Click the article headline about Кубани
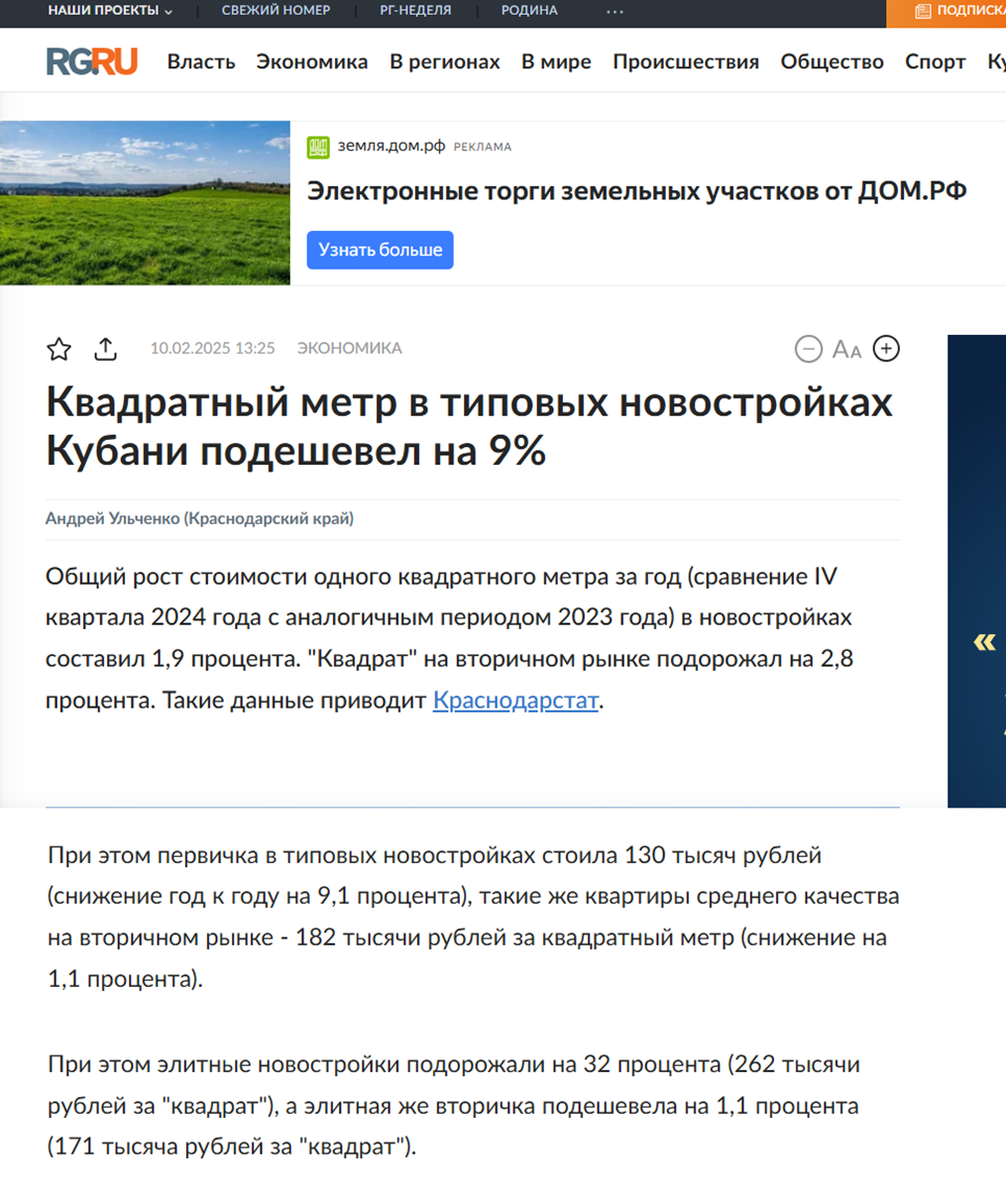The width and height of the screenshot is (1006, 1200). tap(470, 426)
